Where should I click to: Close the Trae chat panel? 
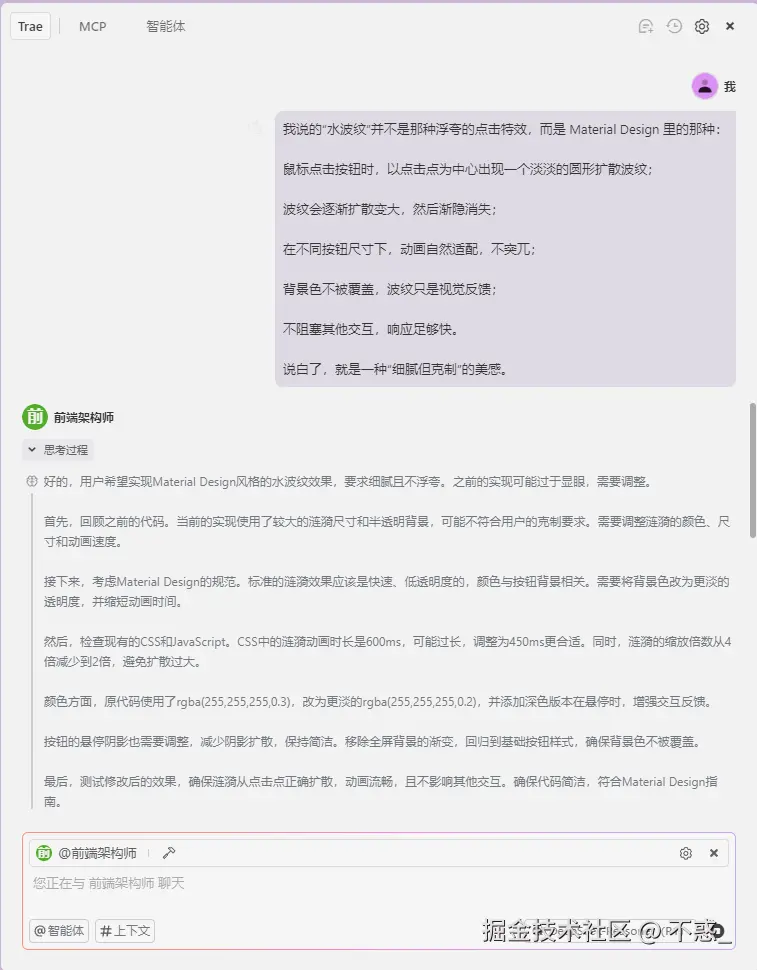tap(730, 26)
